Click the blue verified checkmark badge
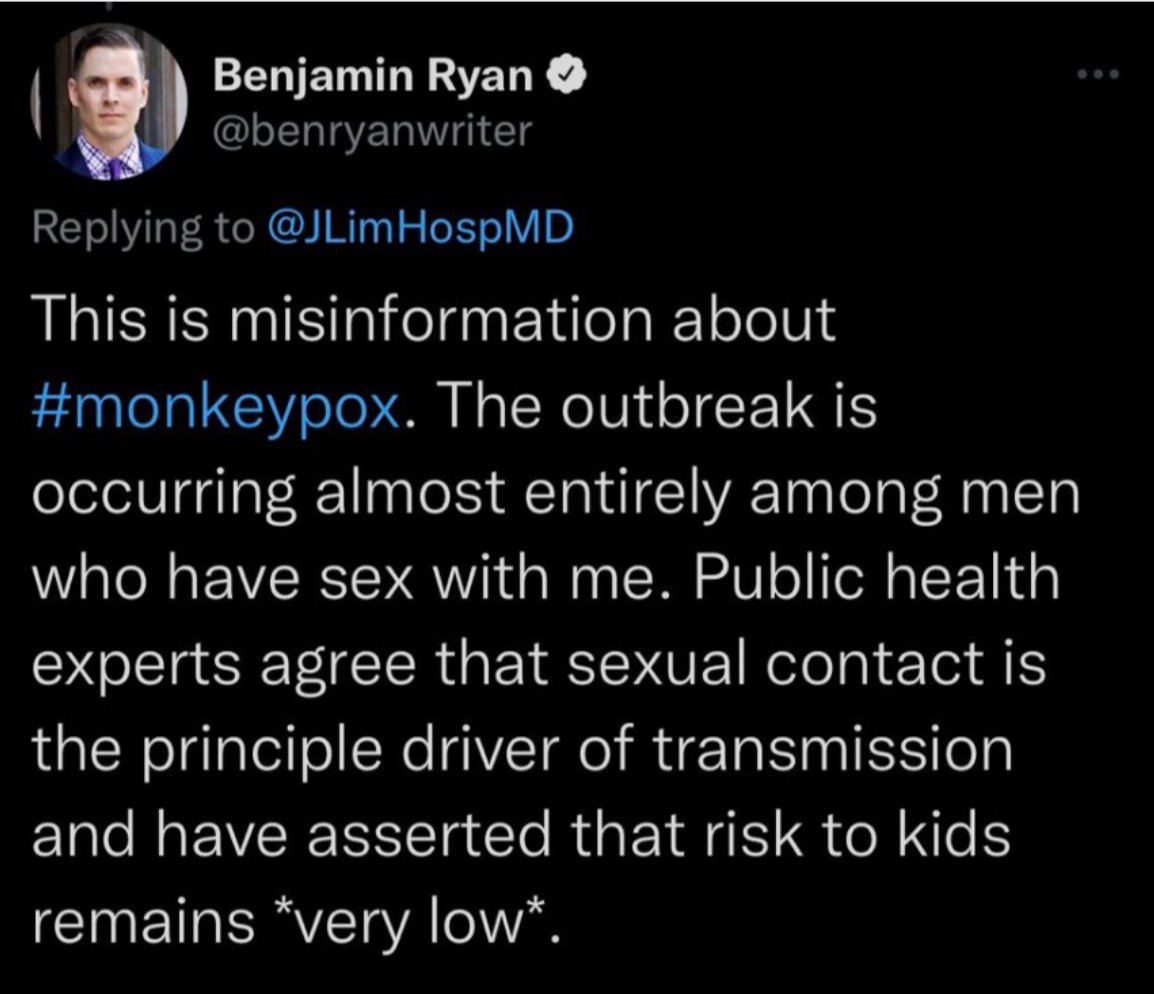The image size is (1154, 994). pyautogui.click(x=565, y=75)
